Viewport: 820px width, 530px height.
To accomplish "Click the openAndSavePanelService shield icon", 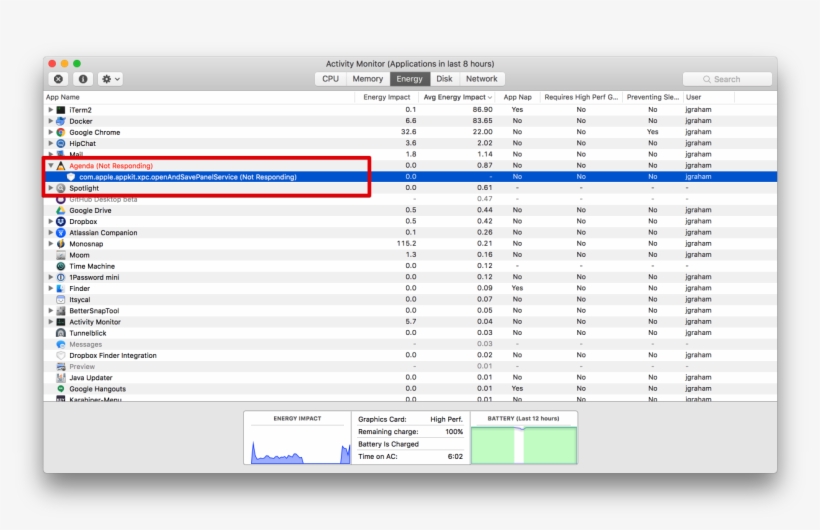I will pos(71,177).
